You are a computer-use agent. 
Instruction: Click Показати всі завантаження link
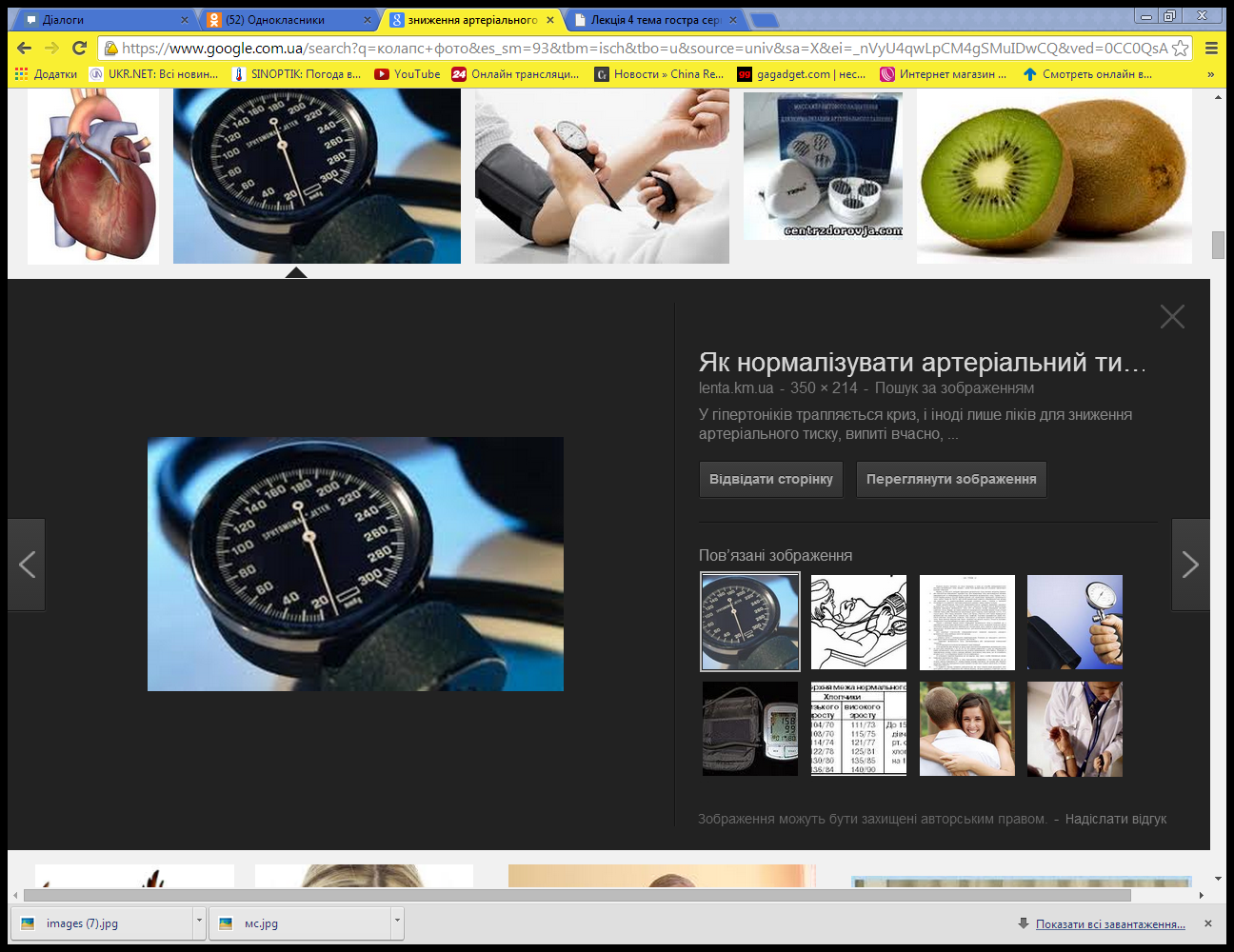pos(1110,924)
